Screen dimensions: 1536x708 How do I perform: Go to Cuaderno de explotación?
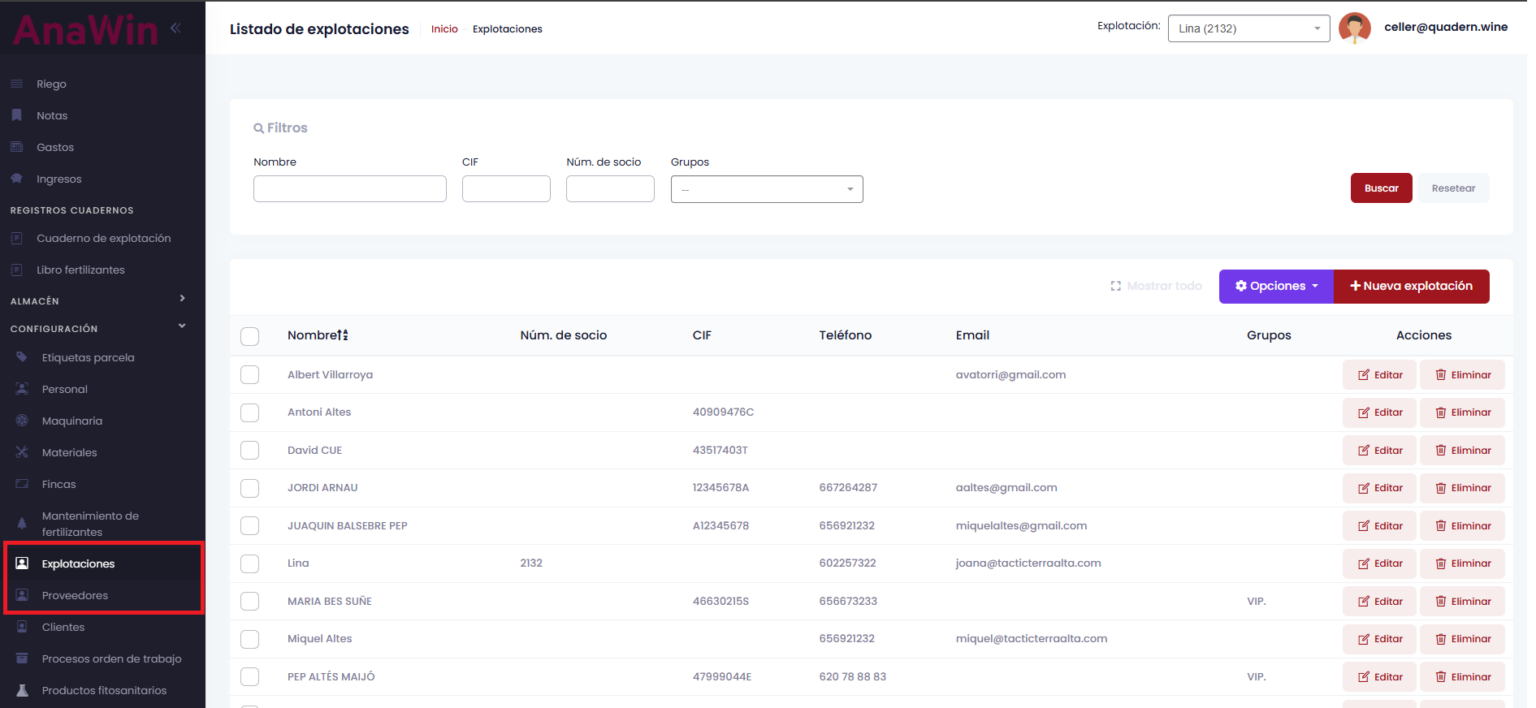(x=103, y=239)
